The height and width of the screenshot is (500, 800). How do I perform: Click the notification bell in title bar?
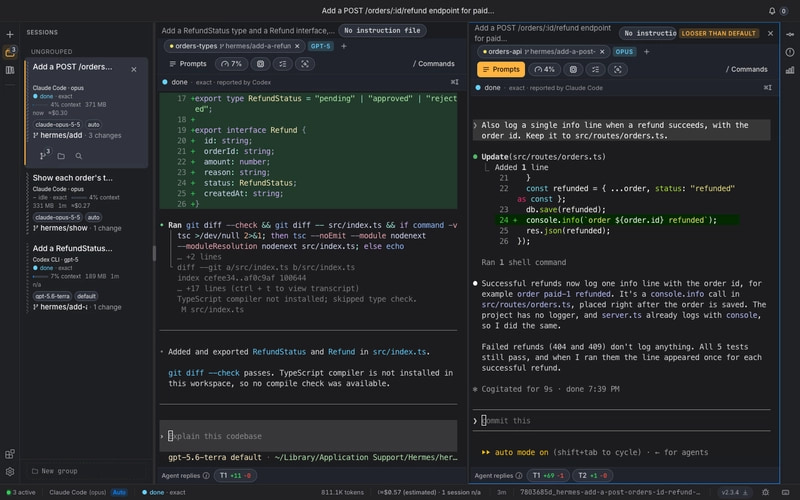tap(772, 11)
